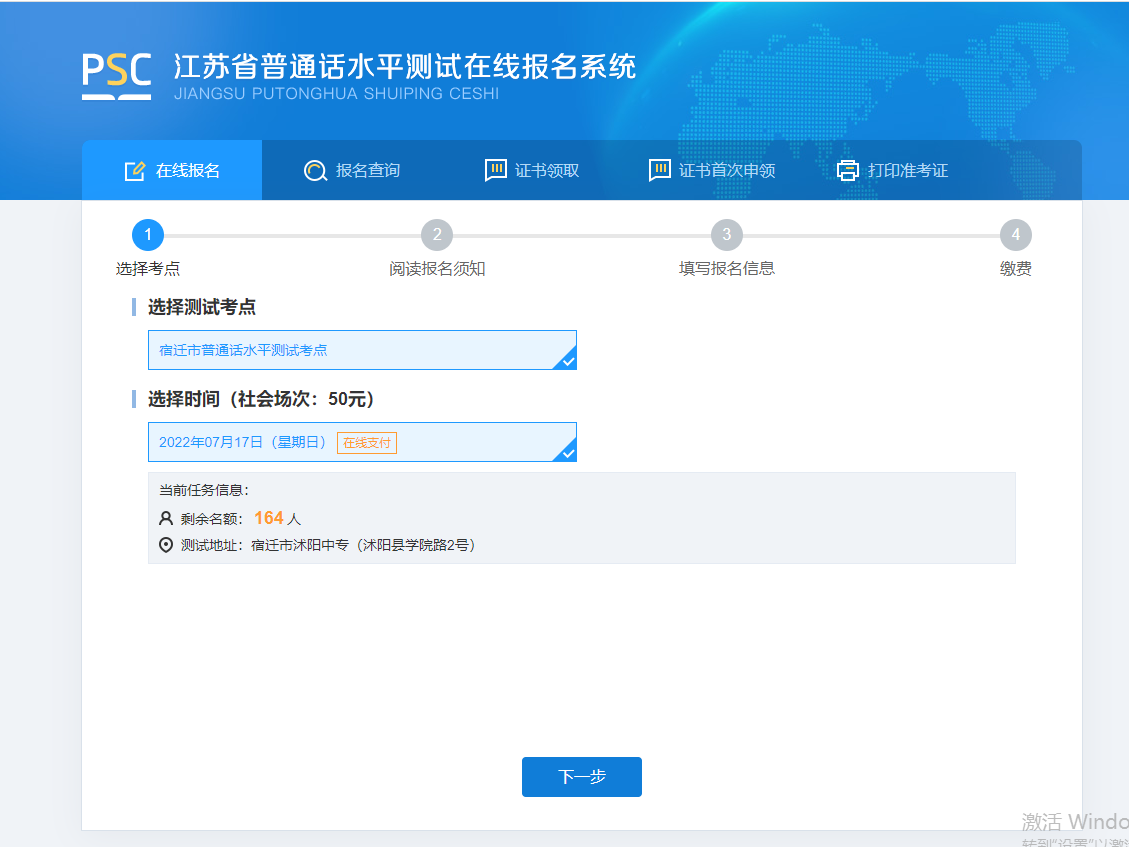Image resolution: width=1129 pixels, height=847 pixels.
Task: Click the printer icon beside 打印准考证
Action: (x=848, y=171)
